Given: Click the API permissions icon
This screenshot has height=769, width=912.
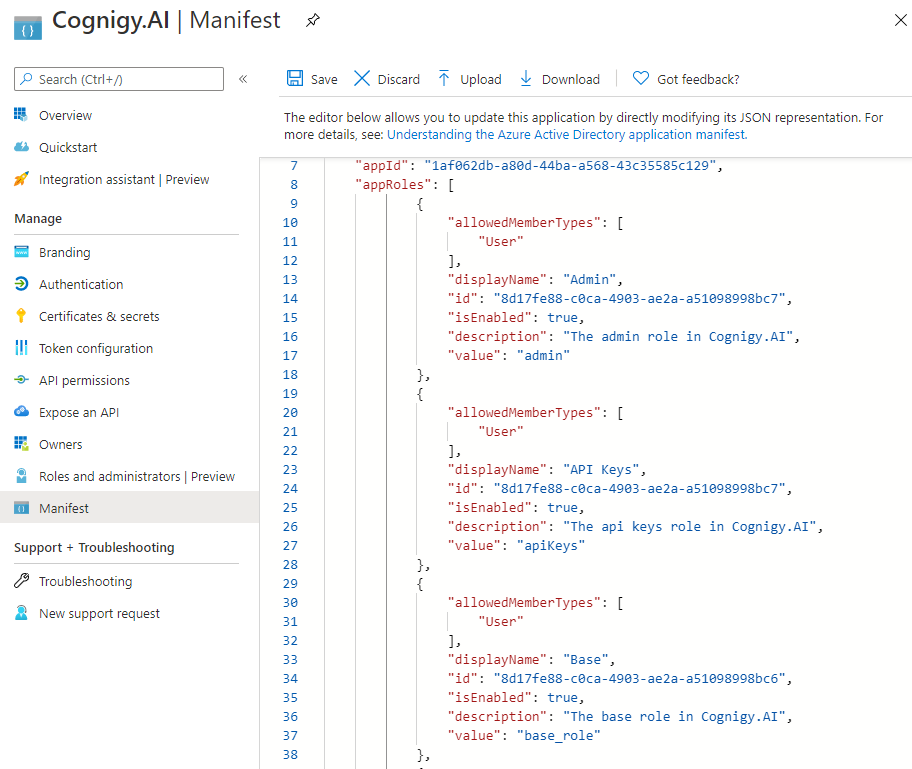Looking at the screenshot, I should pyautogui.click(x=21, y=380).
